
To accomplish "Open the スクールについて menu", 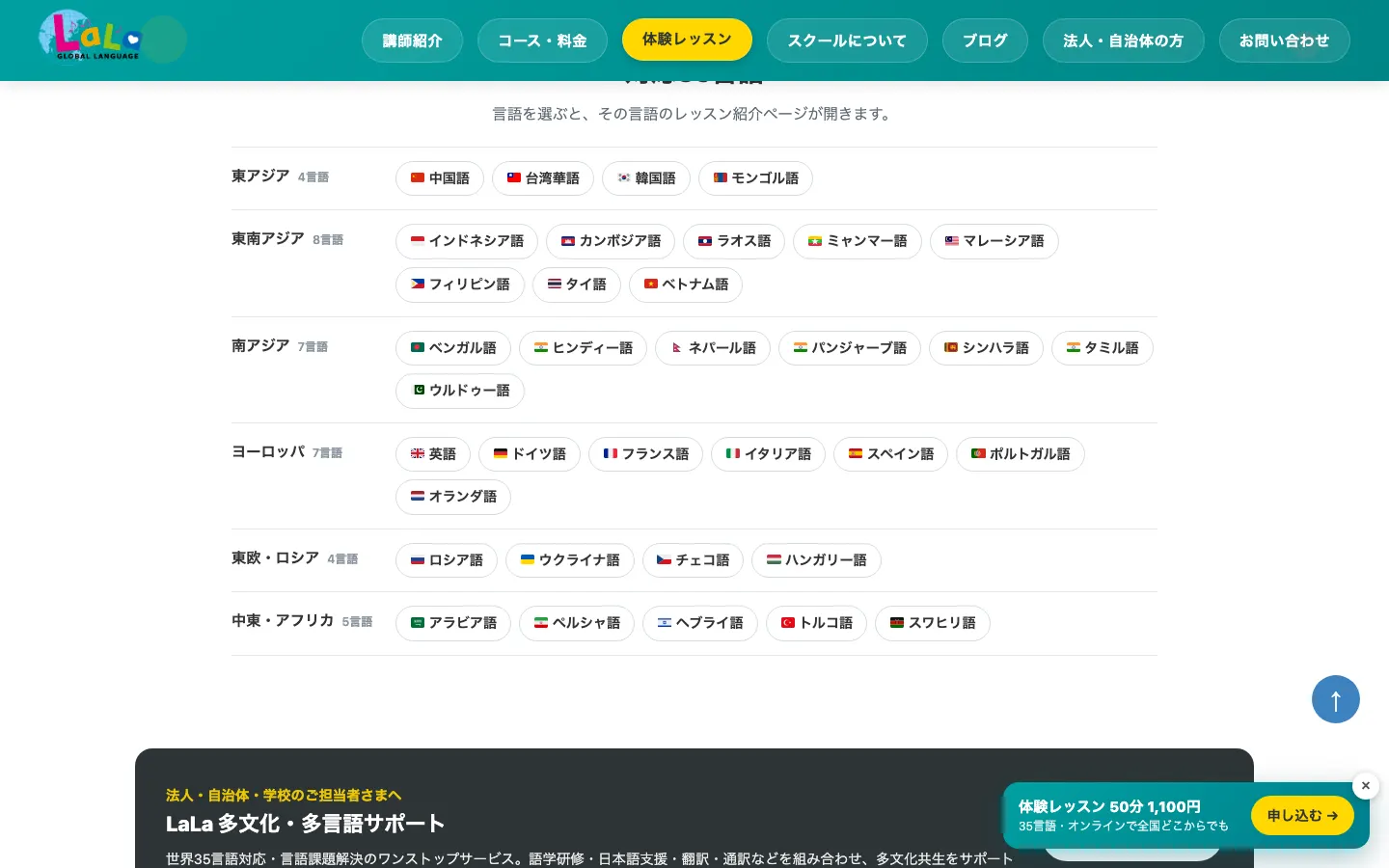I will (847, 41).
